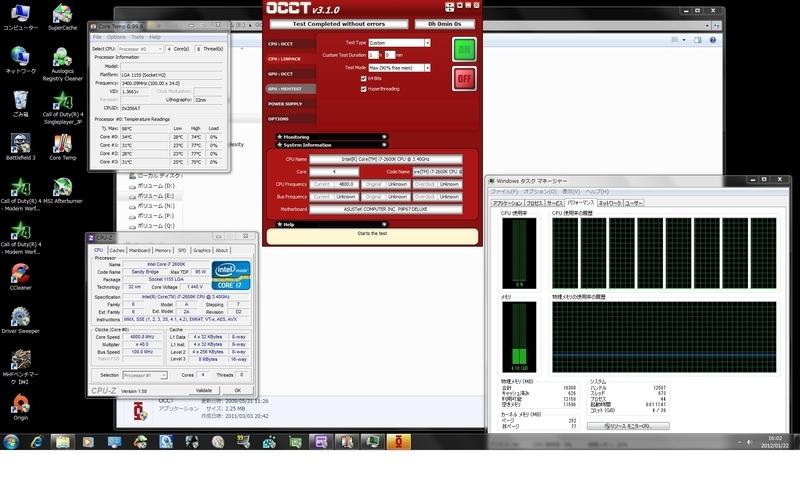Image resolution: width=800 pixels, height=500 pixels.
Task: Click the custom test duration minutes field
Action: pyautogui.click(x=390, y=55)
